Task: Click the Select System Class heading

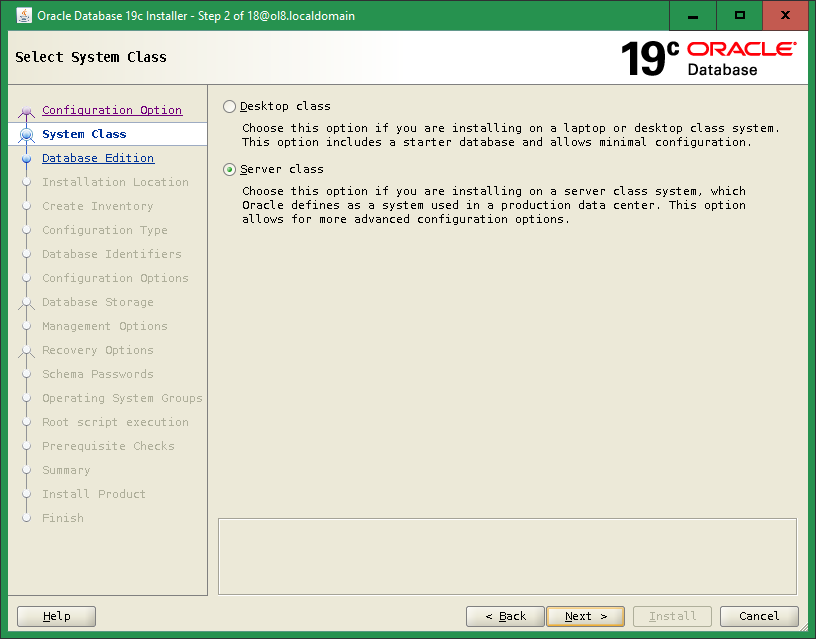Action: pos(91,57)
